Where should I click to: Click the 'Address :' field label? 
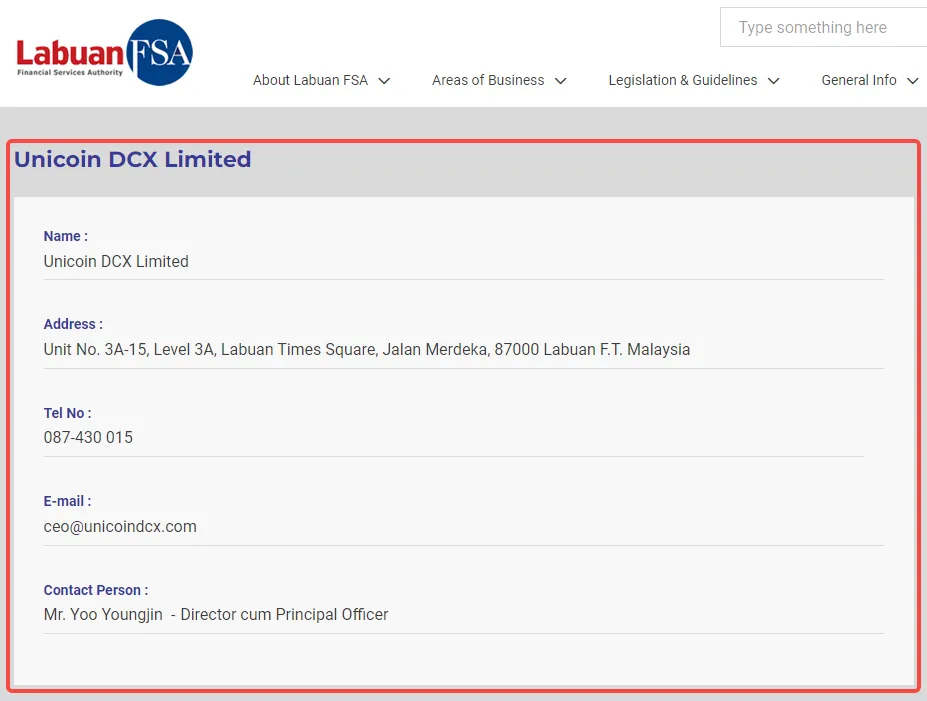coord(73,324)
